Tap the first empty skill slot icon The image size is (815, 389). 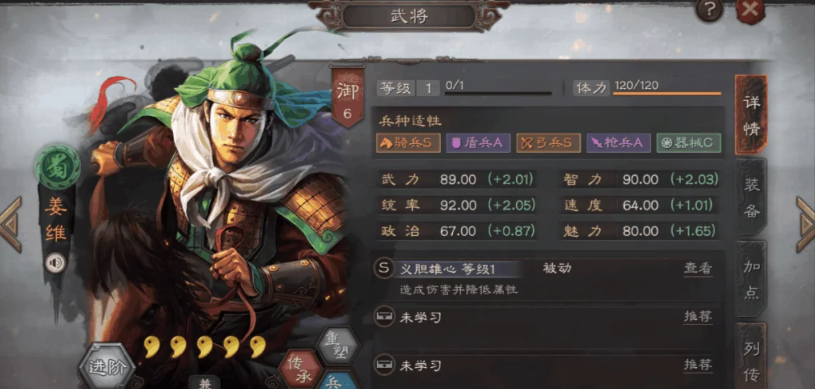pyautogui.click(x=384, y=317)
